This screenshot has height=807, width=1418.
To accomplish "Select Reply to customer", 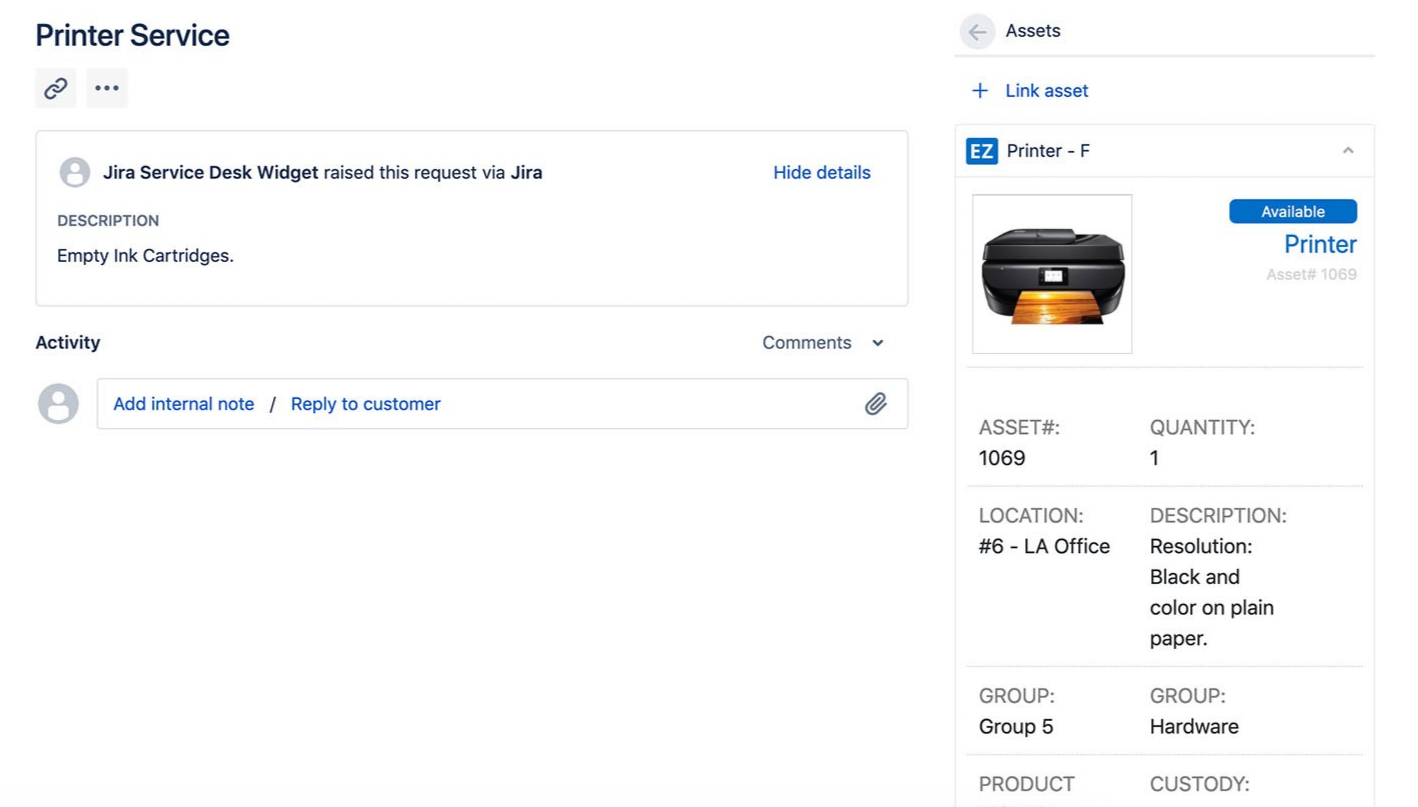I will 366,404.
